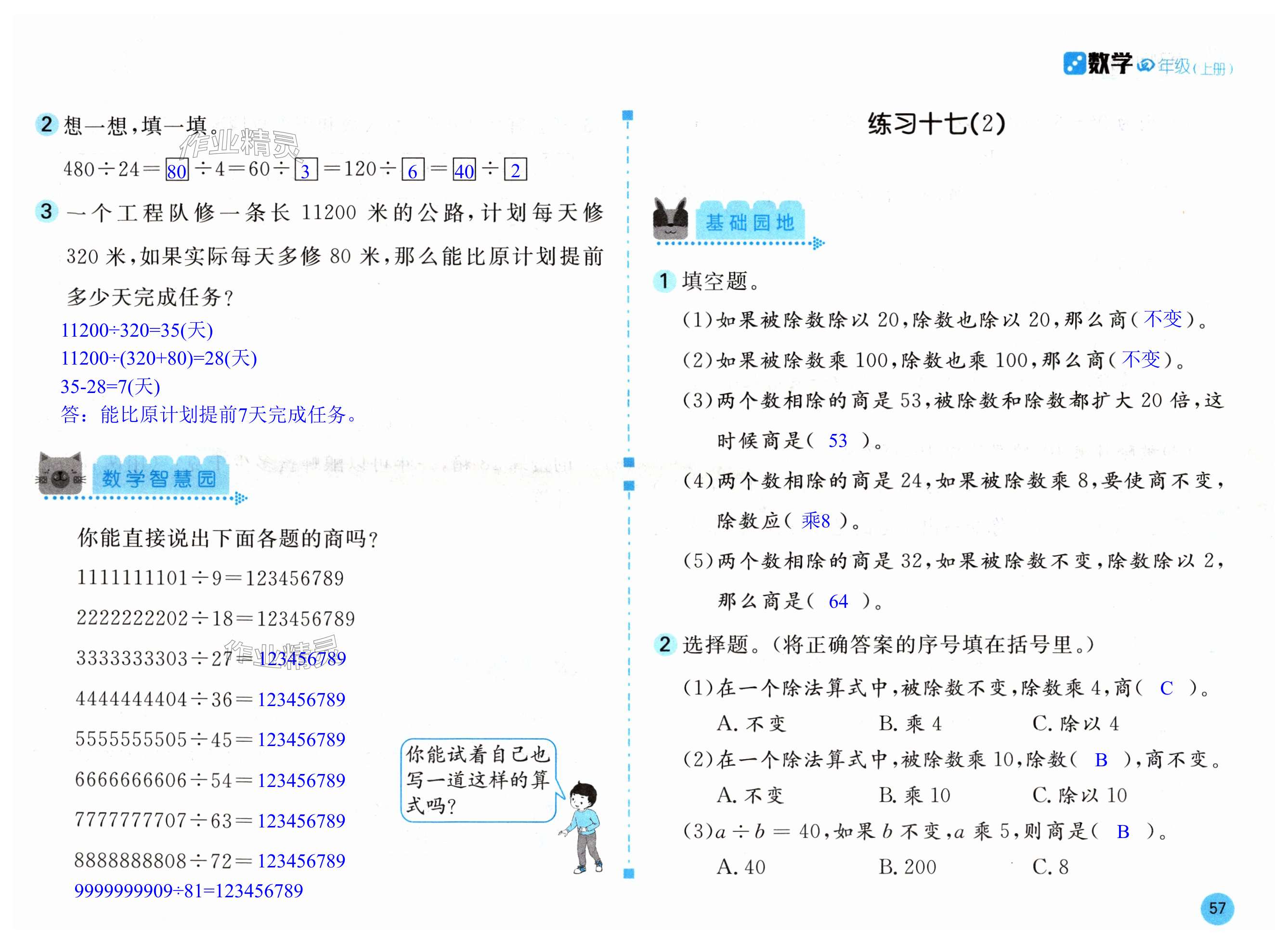
Task: Click the 基础园地 section banner
Action: (750, 222)
